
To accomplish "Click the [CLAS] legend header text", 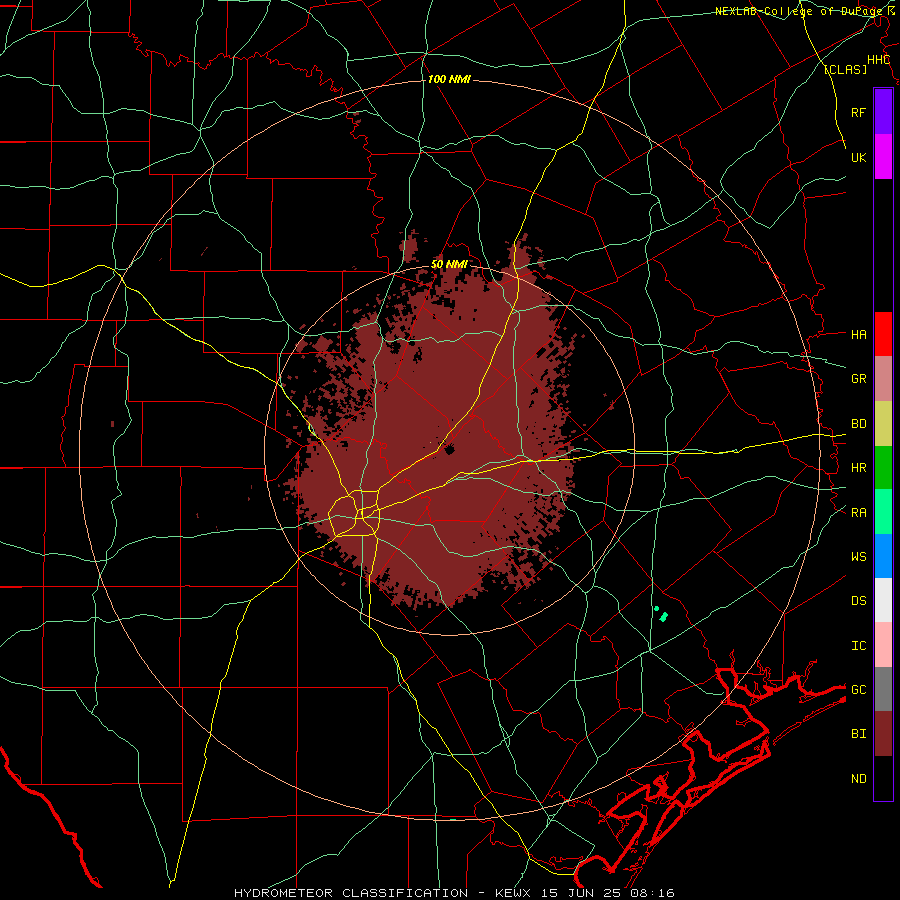I will 845,69.
